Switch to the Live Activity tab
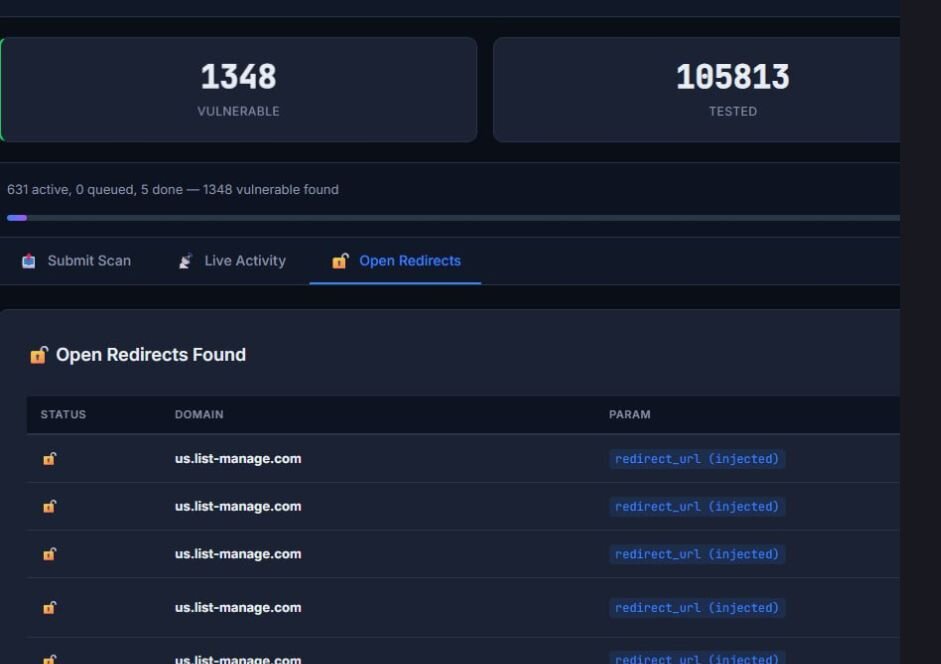Screen dimensions: 941x664 [x=244, y=261]
